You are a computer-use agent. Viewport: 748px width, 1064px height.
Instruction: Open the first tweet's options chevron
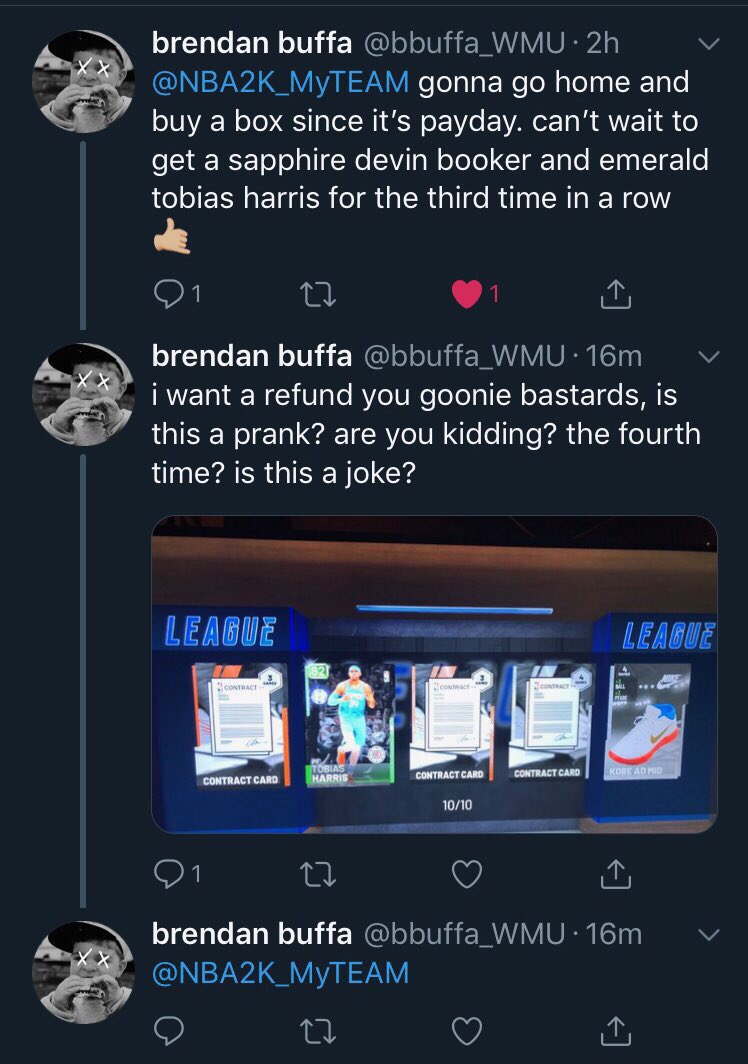point(709,44)
